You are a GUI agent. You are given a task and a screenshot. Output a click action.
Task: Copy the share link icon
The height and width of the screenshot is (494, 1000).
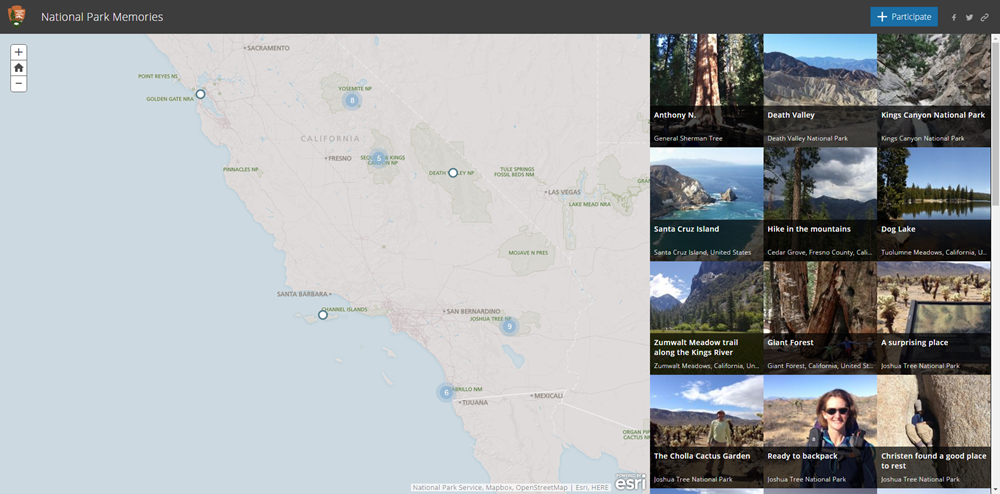click(x=985, y=17)
